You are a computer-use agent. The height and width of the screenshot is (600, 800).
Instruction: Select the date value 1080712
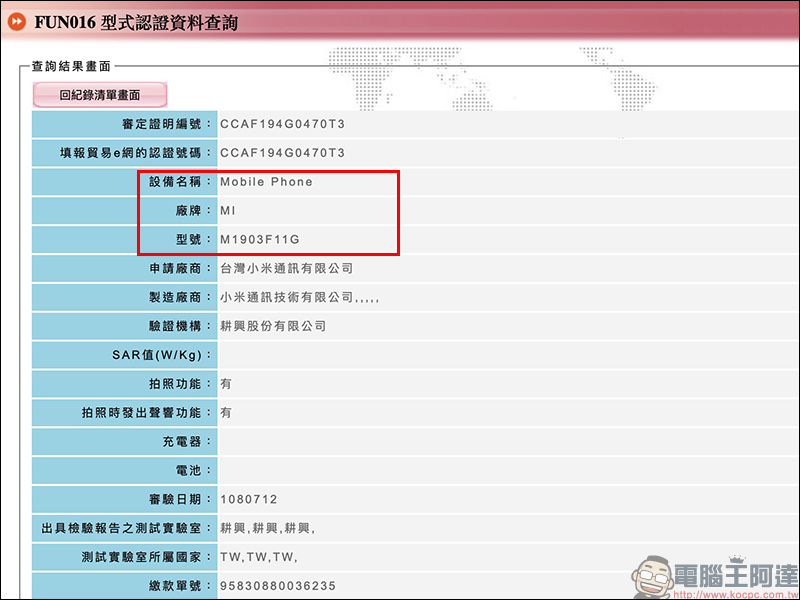(x=248, y=499)
